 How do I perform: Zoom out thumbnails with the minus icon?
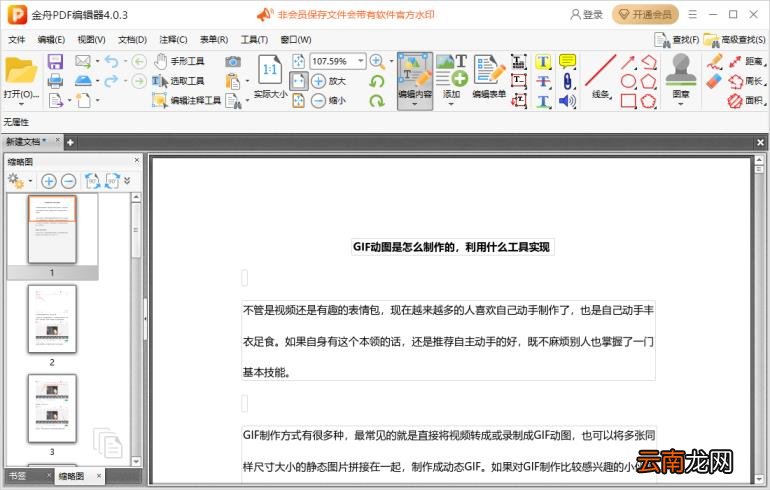pos(68,181)
